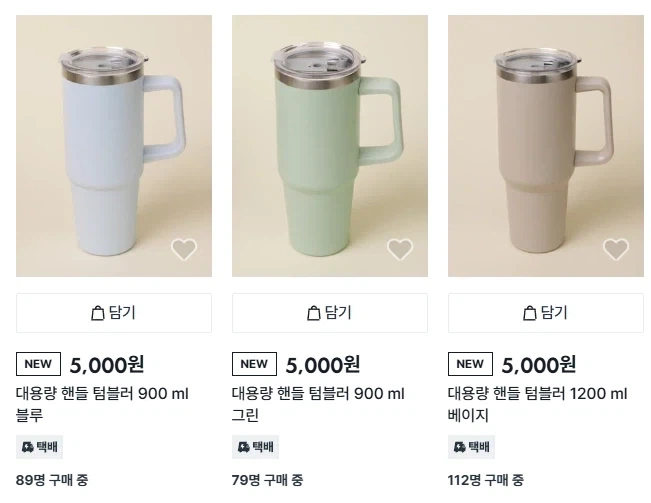
Task: Click NEW badge on beige tumbler listing
Action: pyautogui.click(x=470, y=364)
